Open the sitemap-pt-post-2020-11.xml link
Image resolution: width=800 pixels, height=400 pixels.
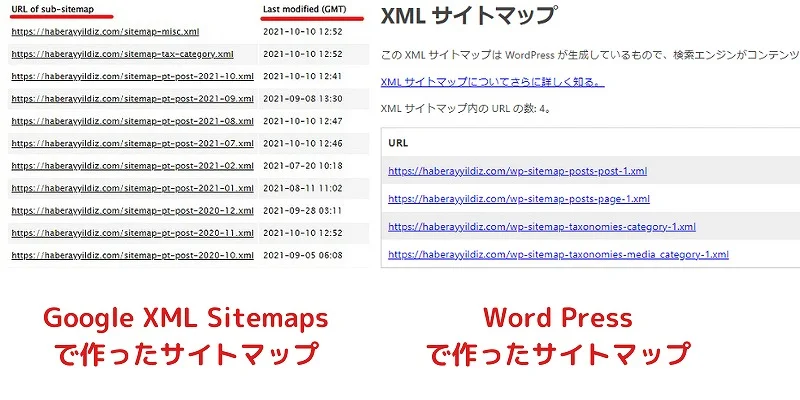(x=133, y=233)
